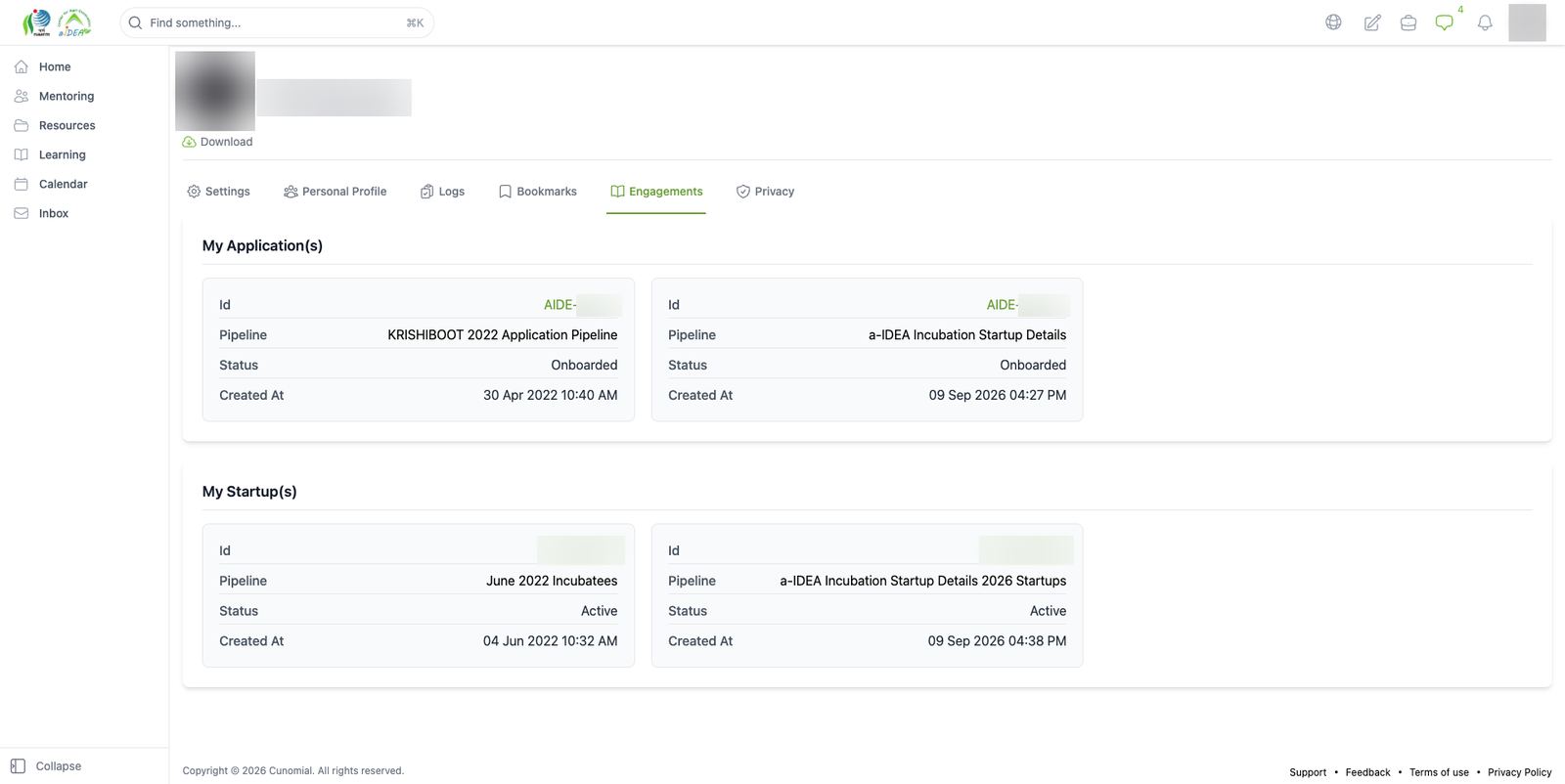This screenshot has height=784, width=1565.
Task: Open Terms of use link
Action: tap(1439, 772)
